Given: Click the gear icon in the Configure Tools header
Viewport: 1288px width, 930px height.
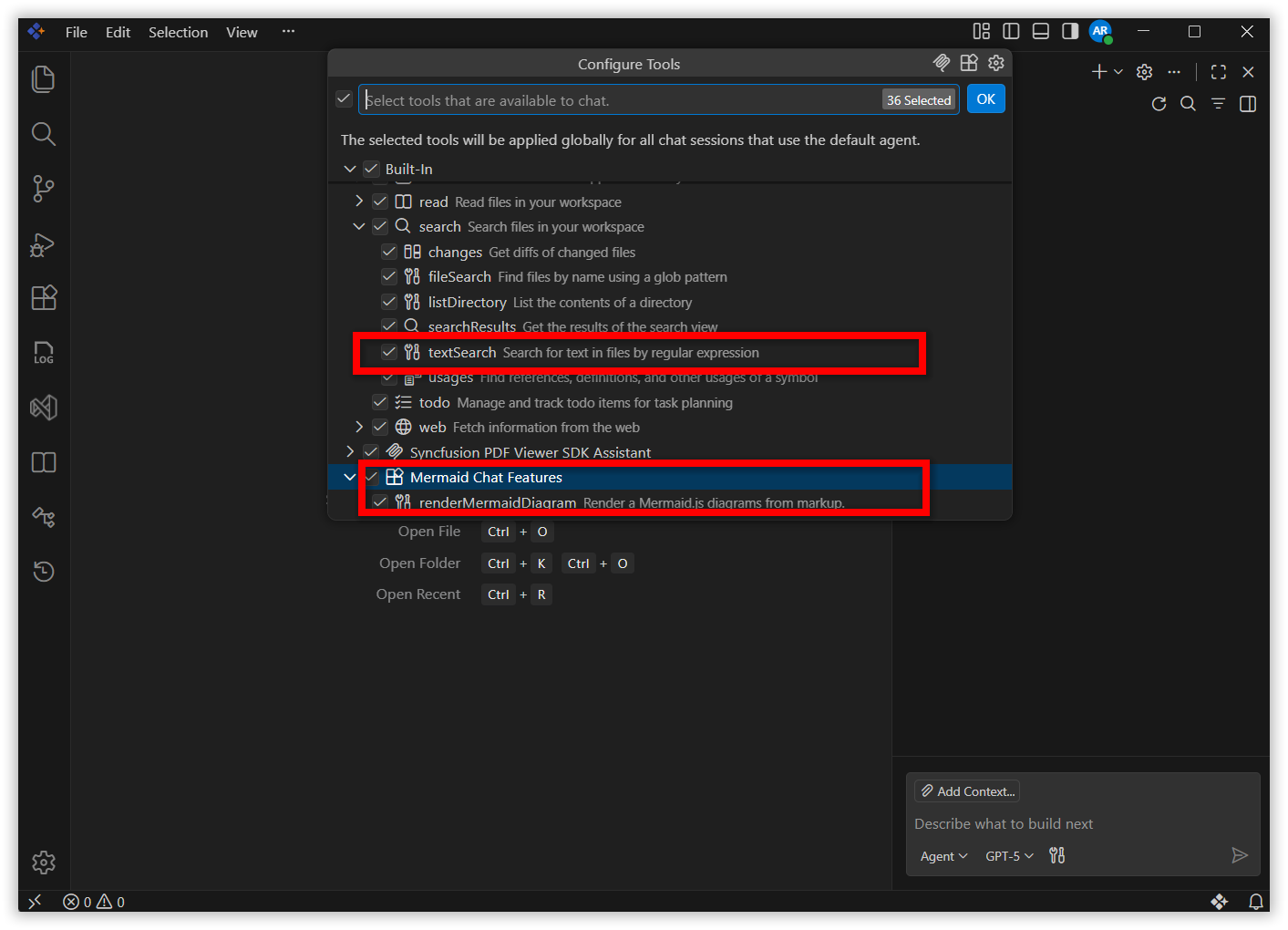Looking at the screenshot, I should [996, 63].
